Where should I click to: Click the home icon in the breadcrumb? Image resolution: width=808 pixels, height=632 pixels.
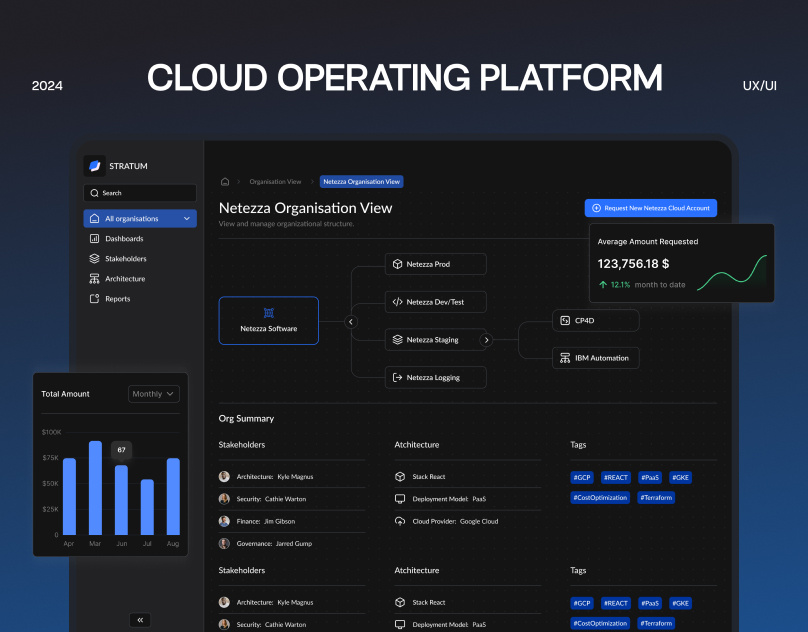(x=224, y=182)
